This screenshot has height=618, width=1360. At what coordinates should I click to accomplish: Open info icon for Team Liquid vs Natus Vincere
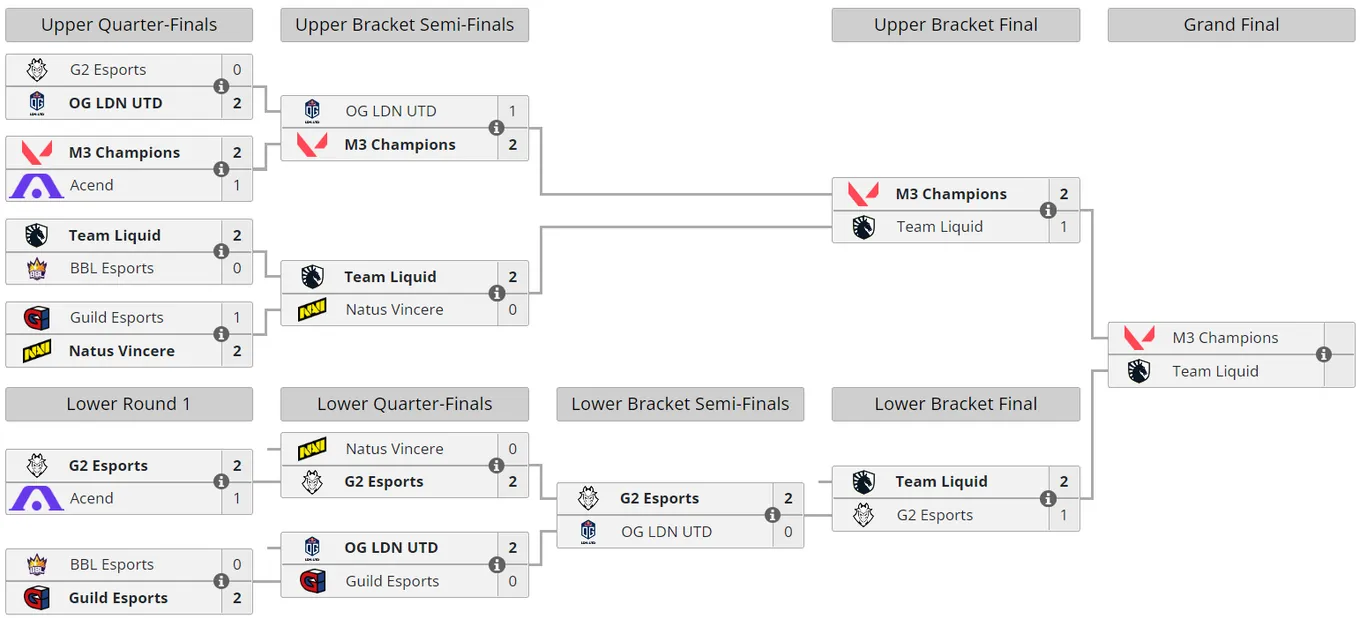pyautogui.click(x=497, y=293)
